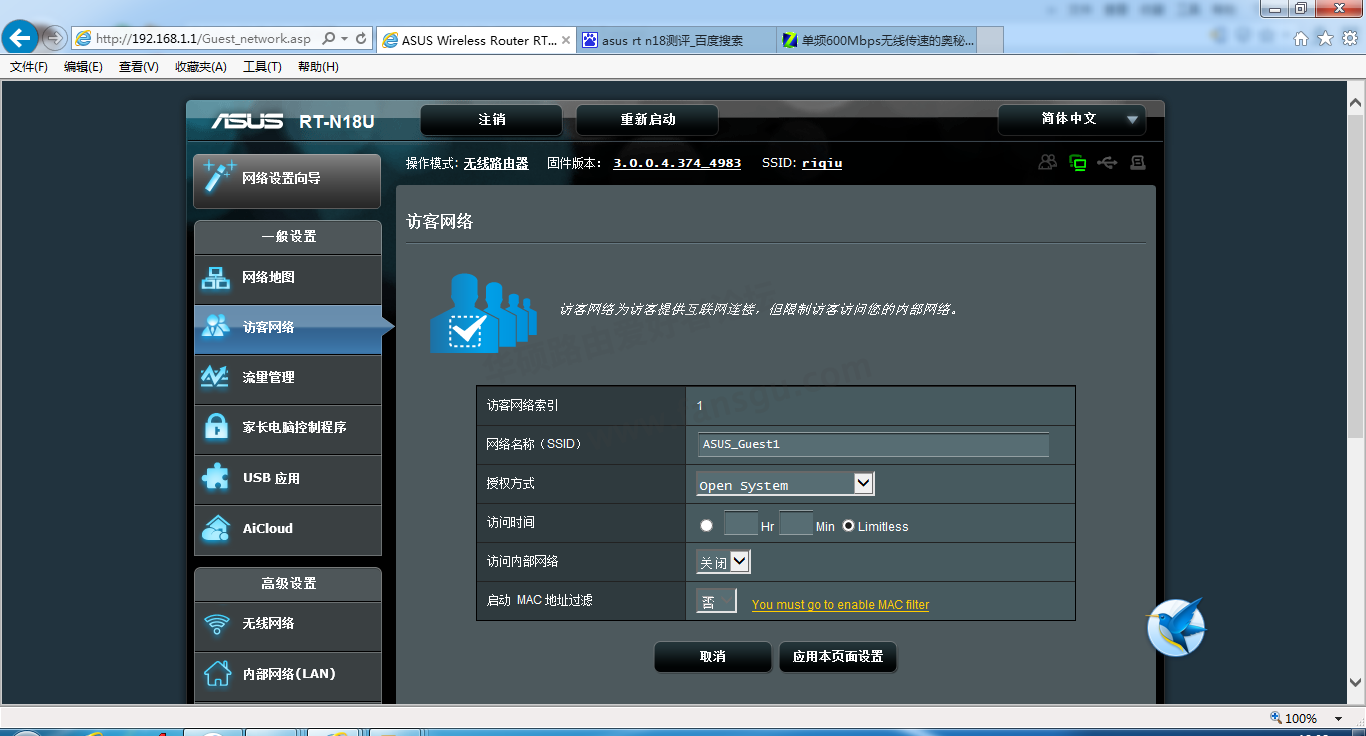This screenshot has width=1366, height=736.
Task: Toggle the MAC filter 否 switch
Action: click(x=716, y=601)
